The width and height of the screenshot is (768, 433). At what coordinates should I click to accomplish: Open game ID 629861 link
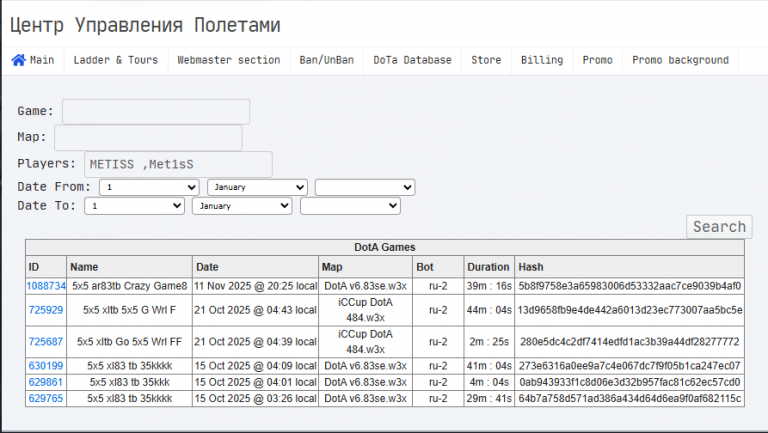pyautogui.click(x=46, y=382)
